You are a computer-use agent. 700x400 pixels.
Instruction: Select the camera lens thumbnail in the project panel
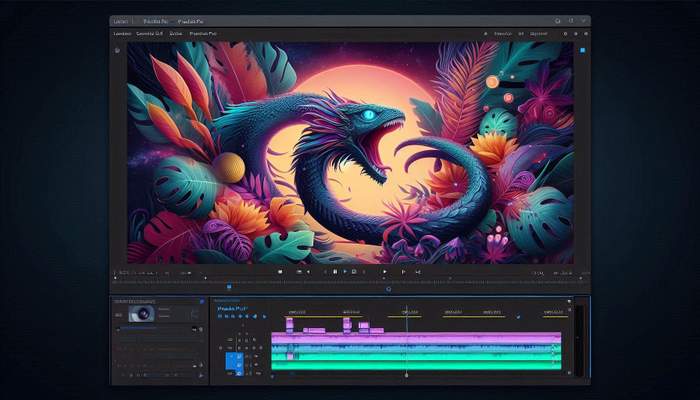141,313
